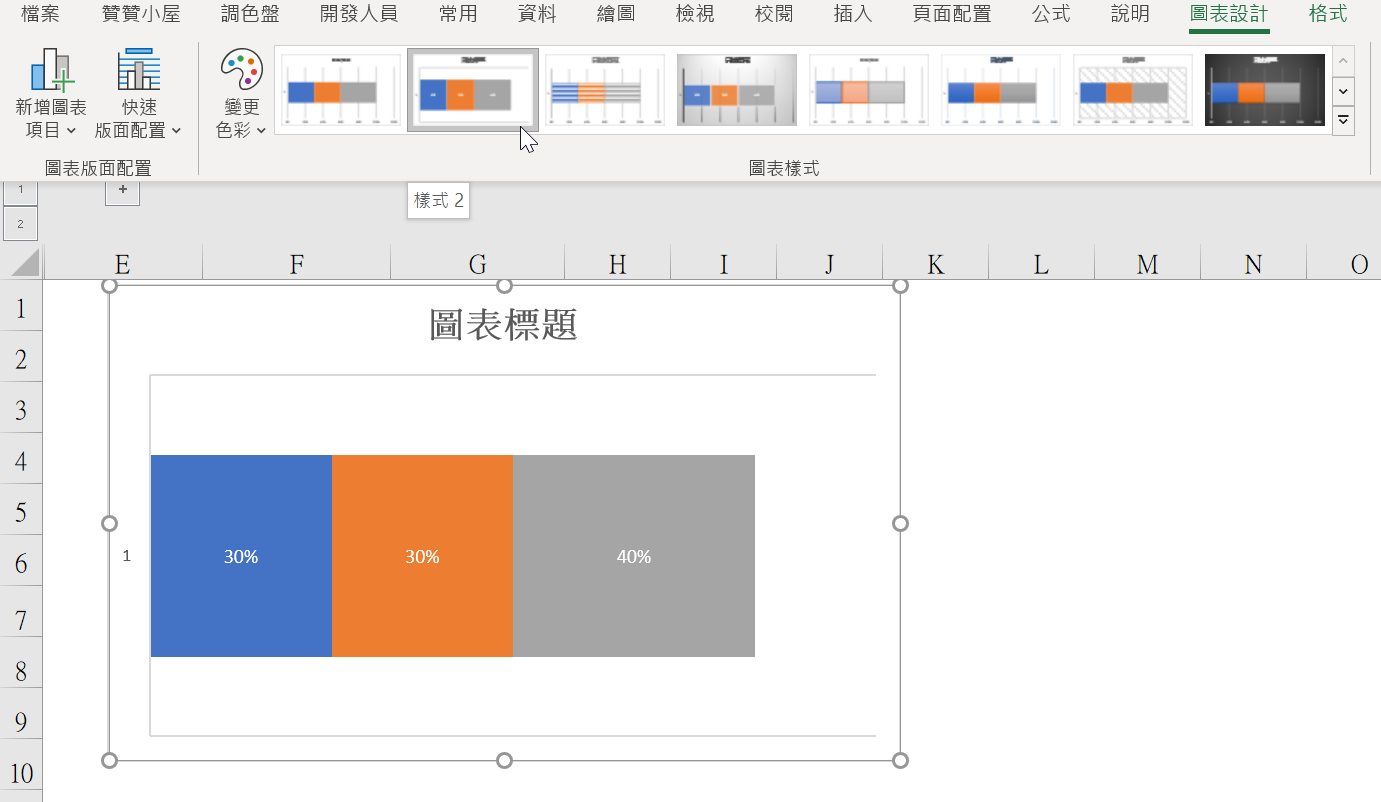Open the 說明 tab
Screen dimensions: 1381x802
pos(1130,14)
